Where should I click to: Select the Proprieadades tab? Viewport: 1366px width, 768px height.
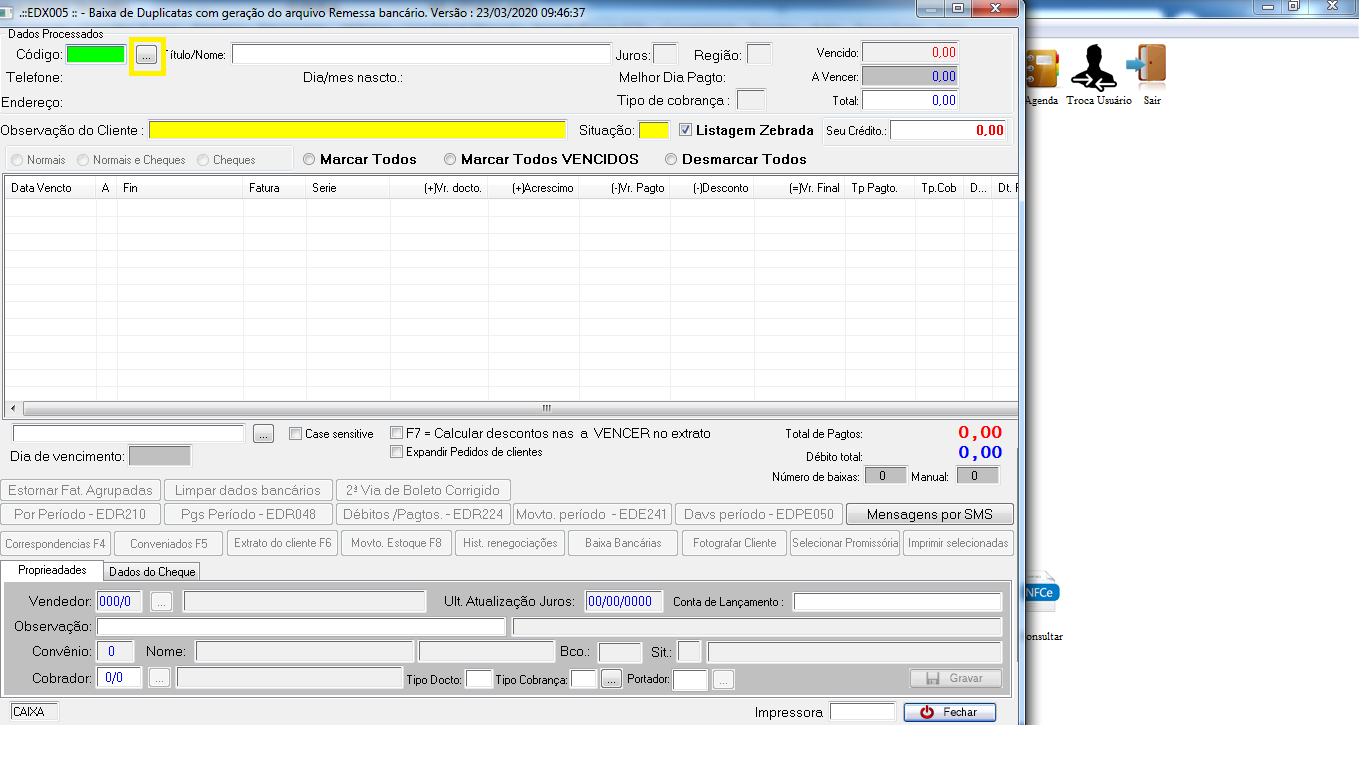tap(52, 570)
